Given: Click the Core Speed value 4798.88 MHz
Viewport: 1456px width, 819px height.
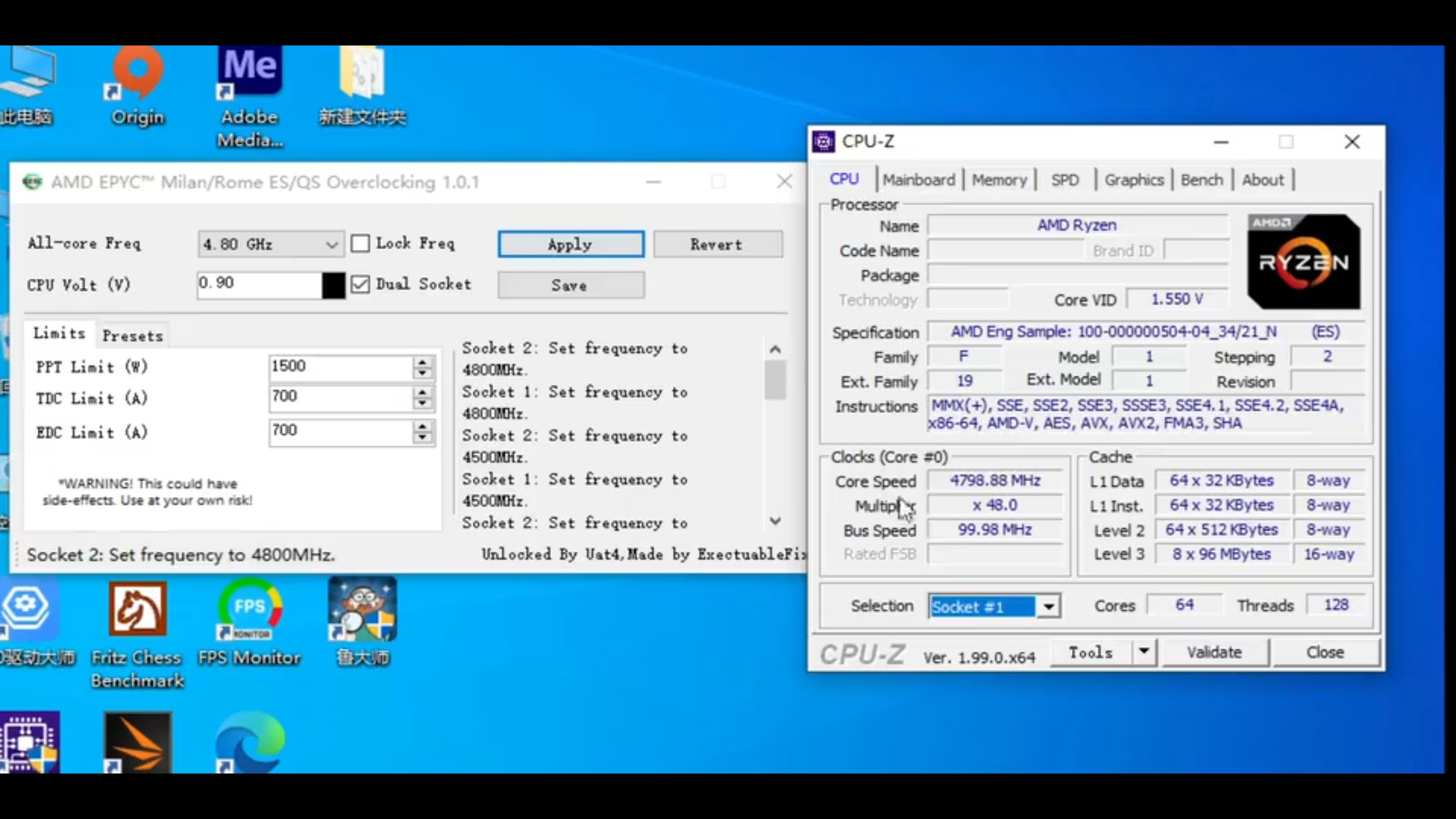Looking at the screenshot, I should pos(995,481).
